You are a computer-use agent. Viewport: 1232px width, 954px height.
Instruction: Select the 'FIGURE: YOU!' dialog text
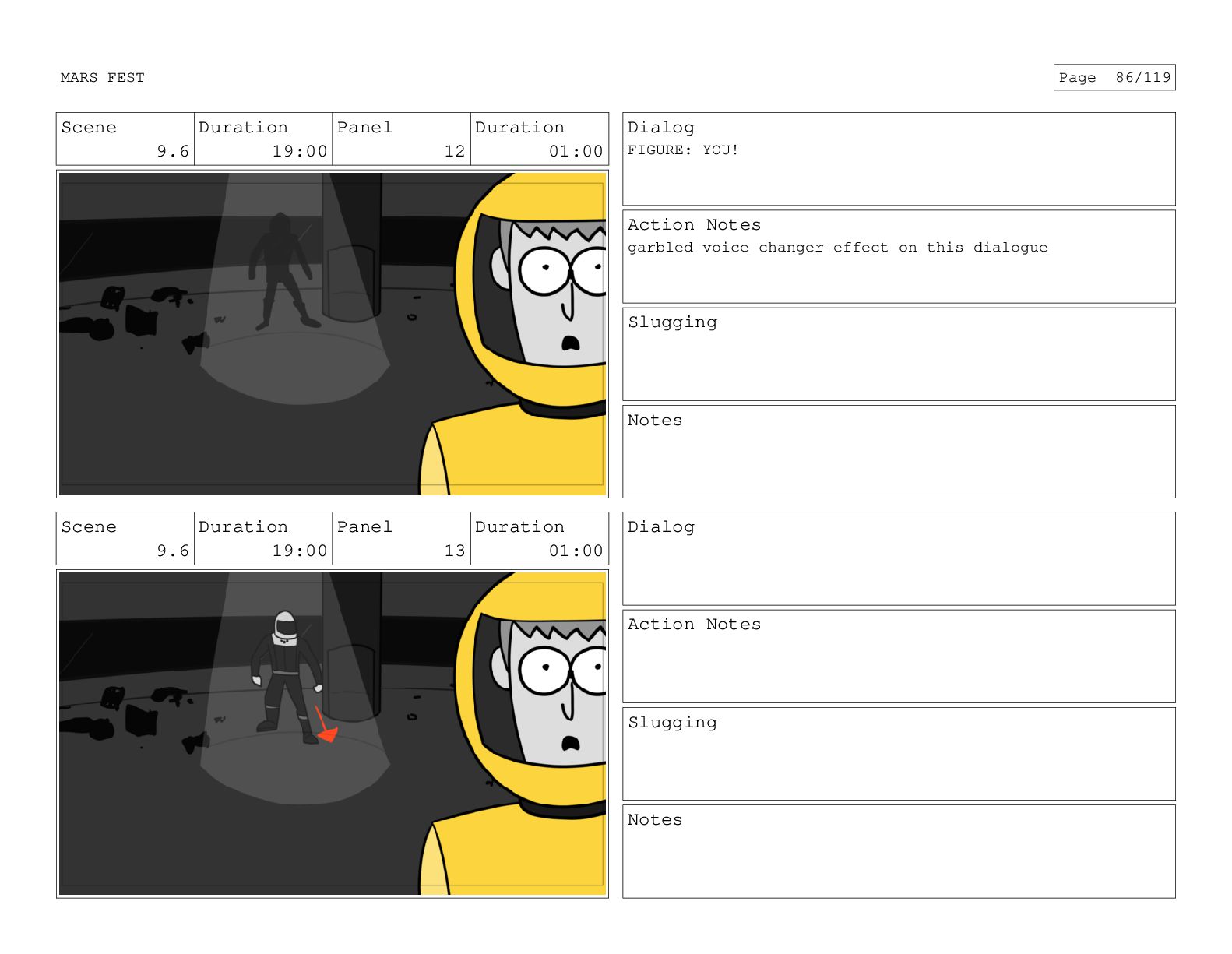683,150
